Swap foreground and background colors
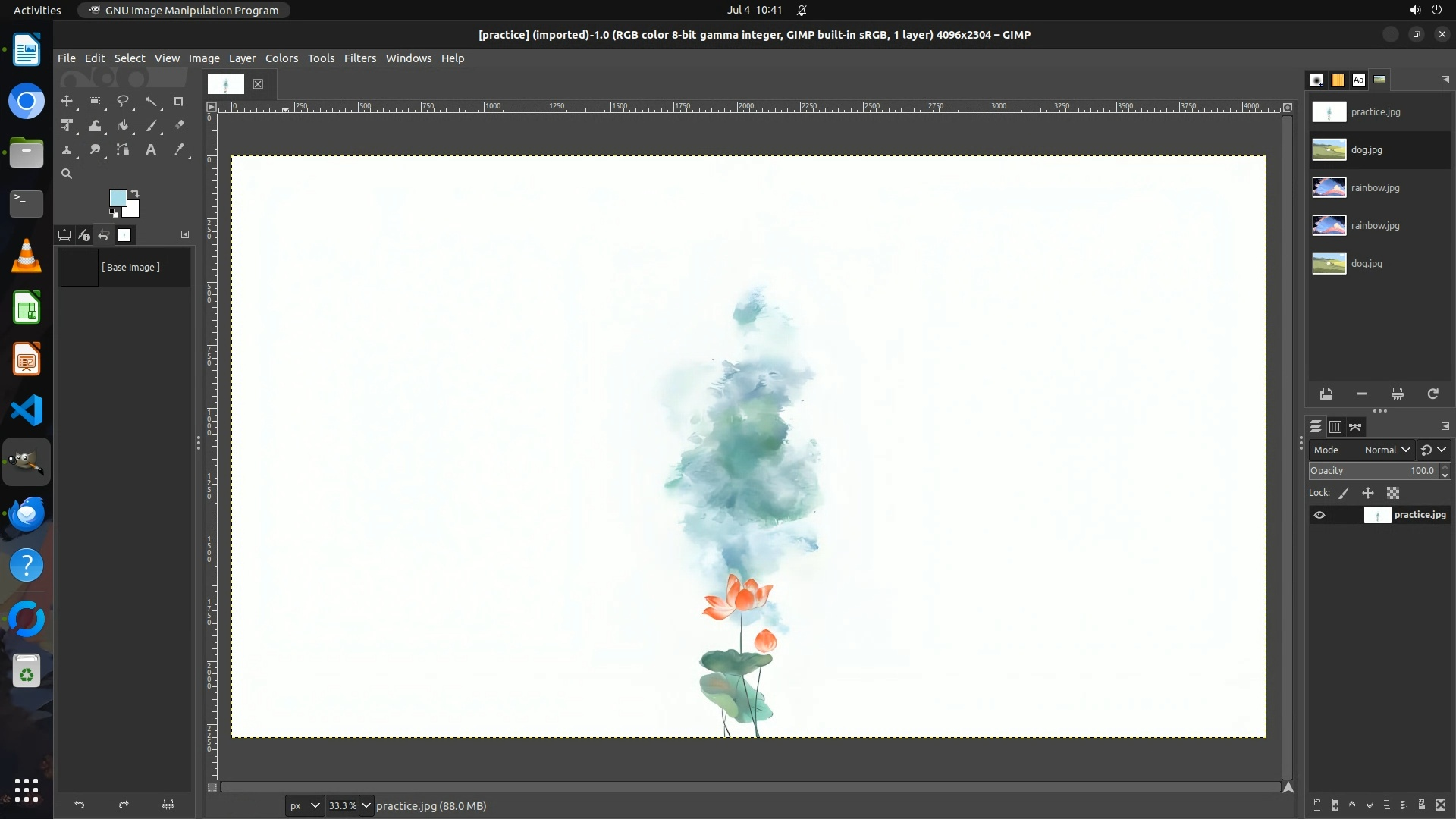The image size is (1456, 819). (x=135, y=193)
